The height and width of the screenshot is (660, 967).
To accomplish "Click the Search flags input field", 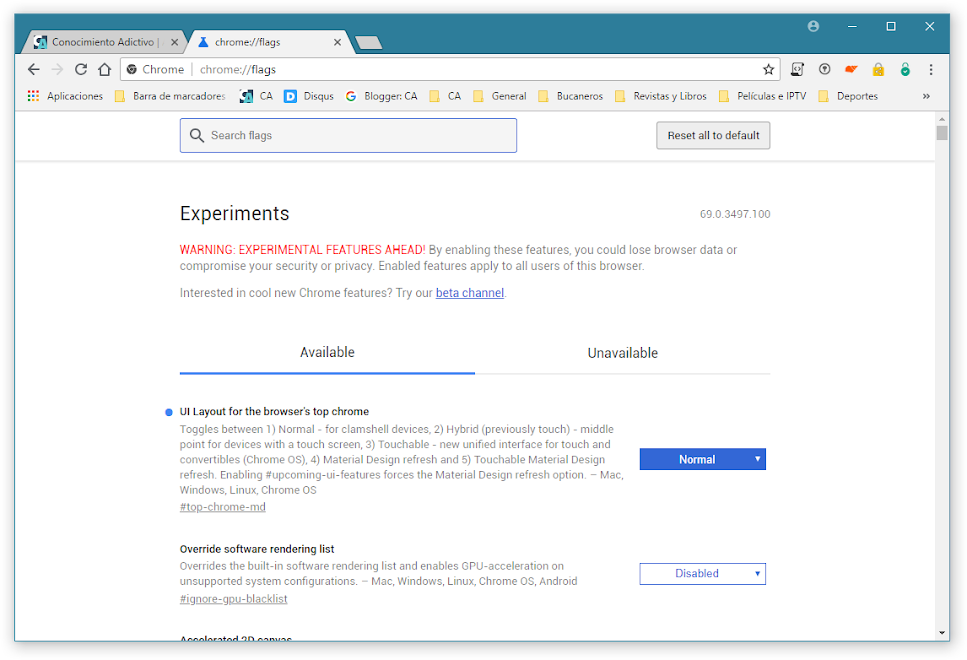I will click(348, 136).
